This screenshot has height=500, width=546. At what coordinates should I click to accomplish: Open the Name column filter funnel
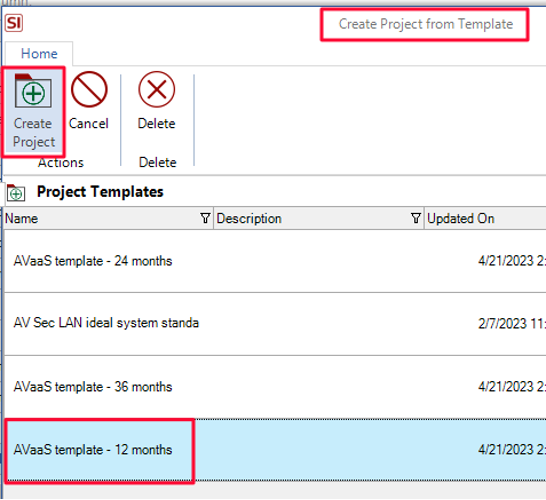pyautogui.click(x=205, y=218)
